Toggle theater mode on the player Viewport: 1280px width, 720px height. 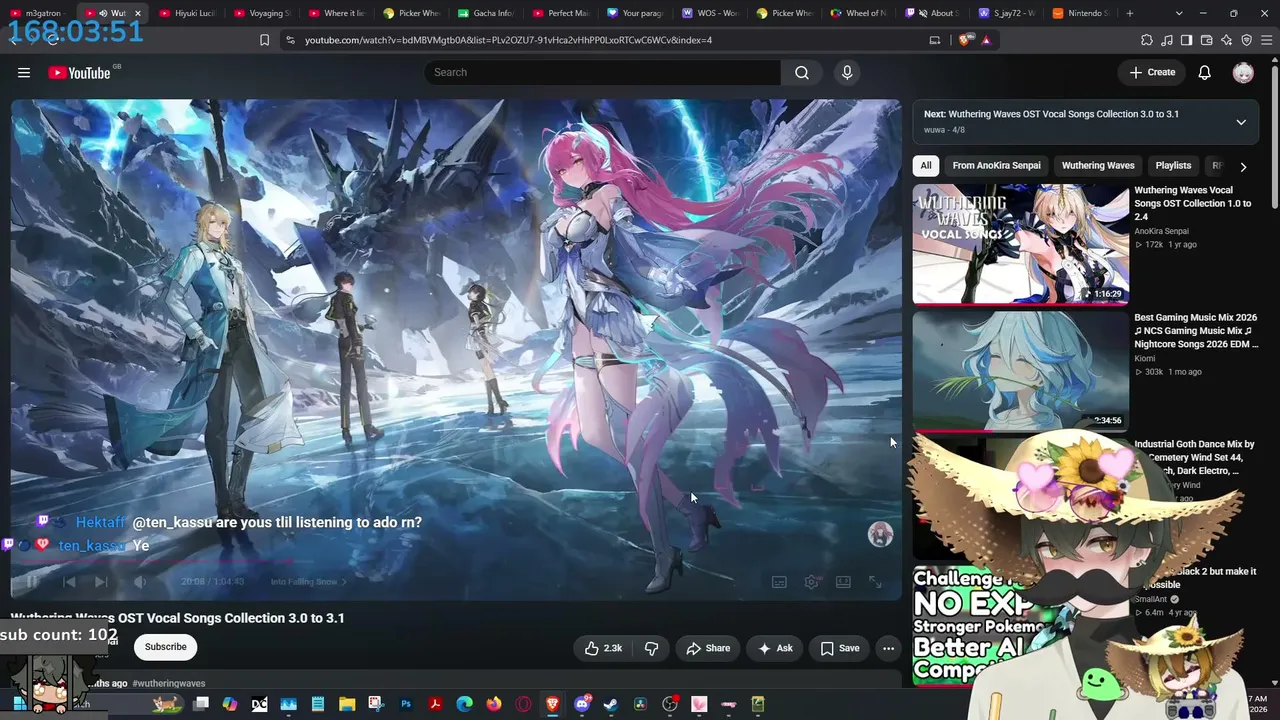[843, 581]
